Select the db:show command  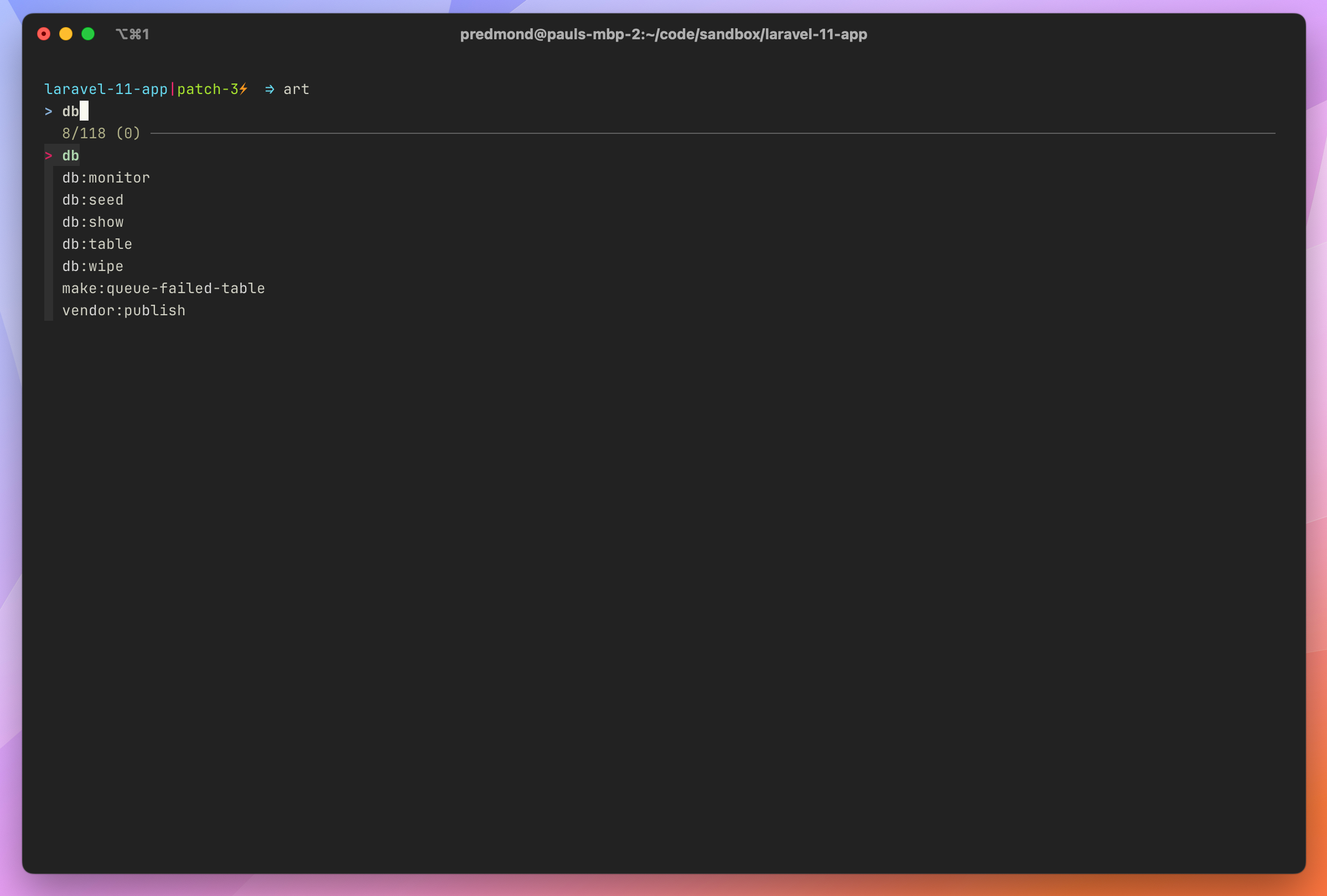(x=92, y=222)
